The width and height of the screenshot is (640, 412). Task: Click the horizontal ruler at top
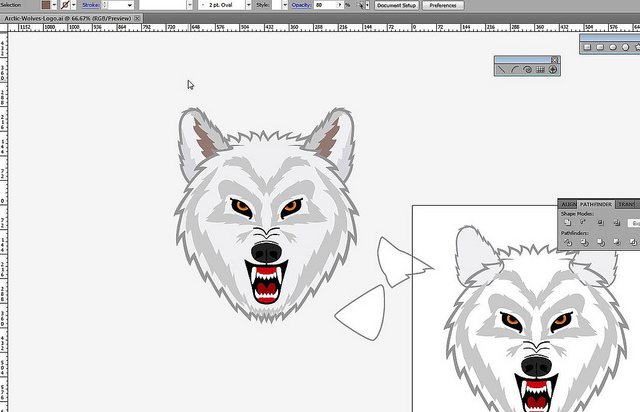tap(322, 27)
